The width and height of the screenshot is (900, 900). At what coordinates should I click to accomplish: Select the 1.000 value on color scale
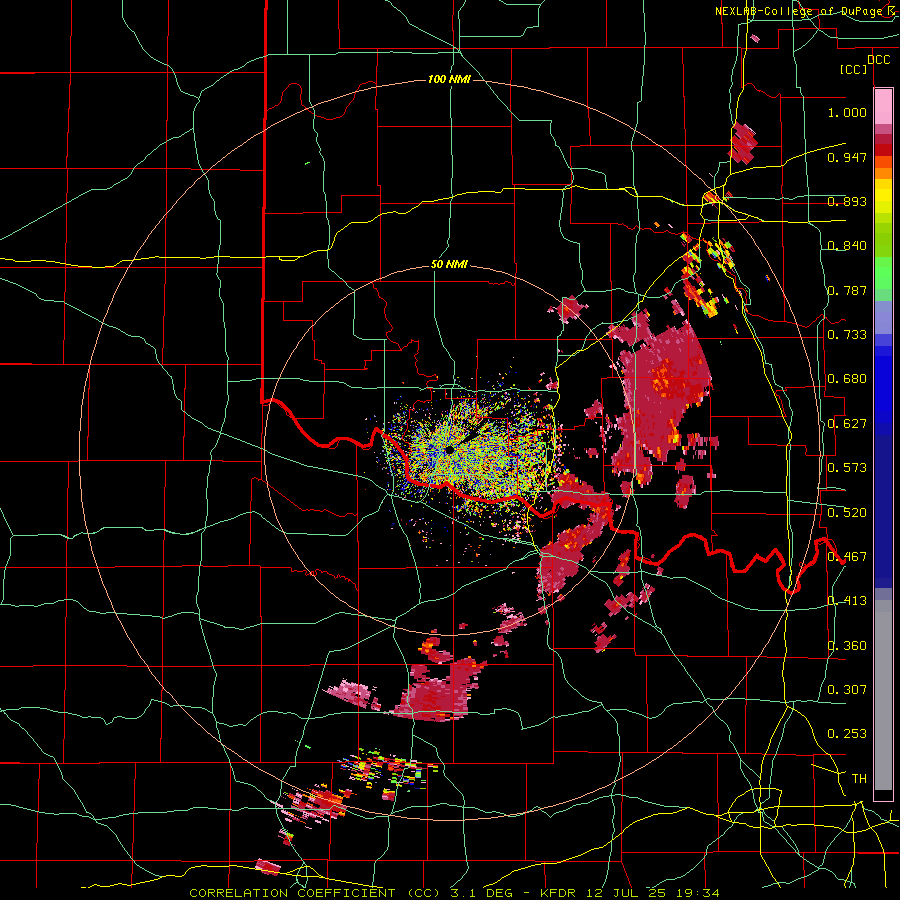click(x=847, y=112)
